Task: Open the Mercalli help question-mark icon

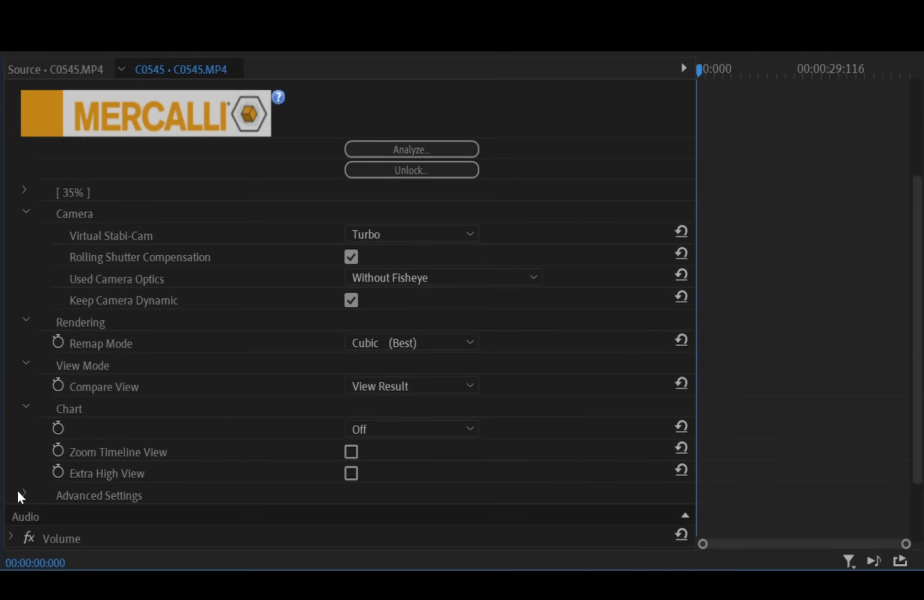Action: click(x=278, y=97)
